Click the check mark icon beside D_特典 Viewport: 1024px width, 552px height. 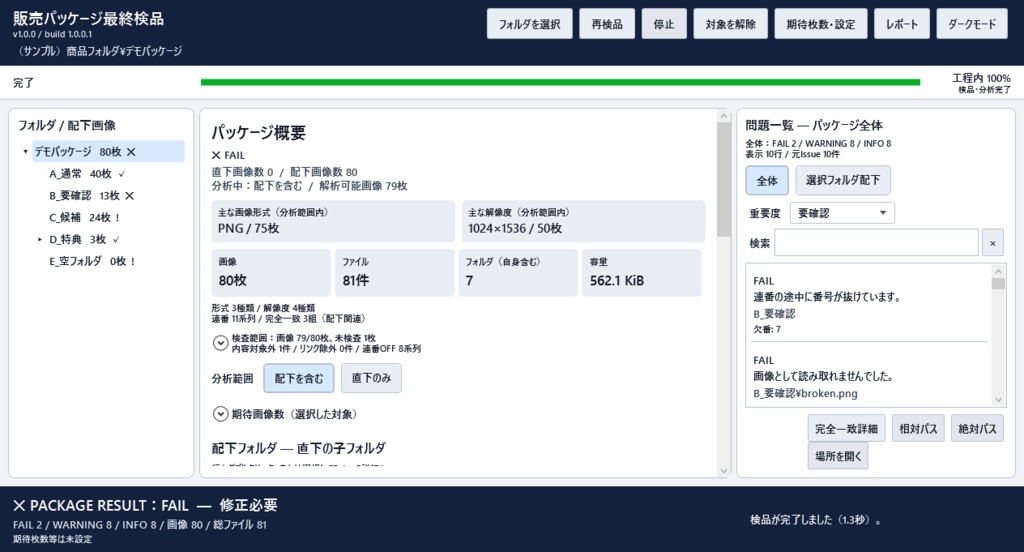(116, 240)
